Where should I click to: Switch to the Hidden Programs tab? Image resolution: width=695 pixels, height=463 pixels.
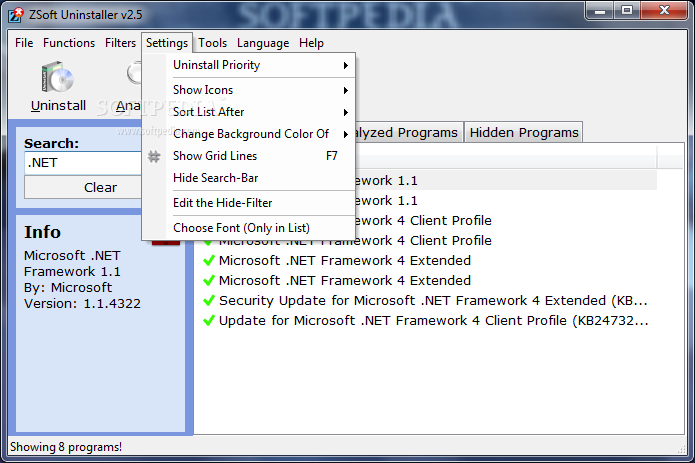point(524,132)
